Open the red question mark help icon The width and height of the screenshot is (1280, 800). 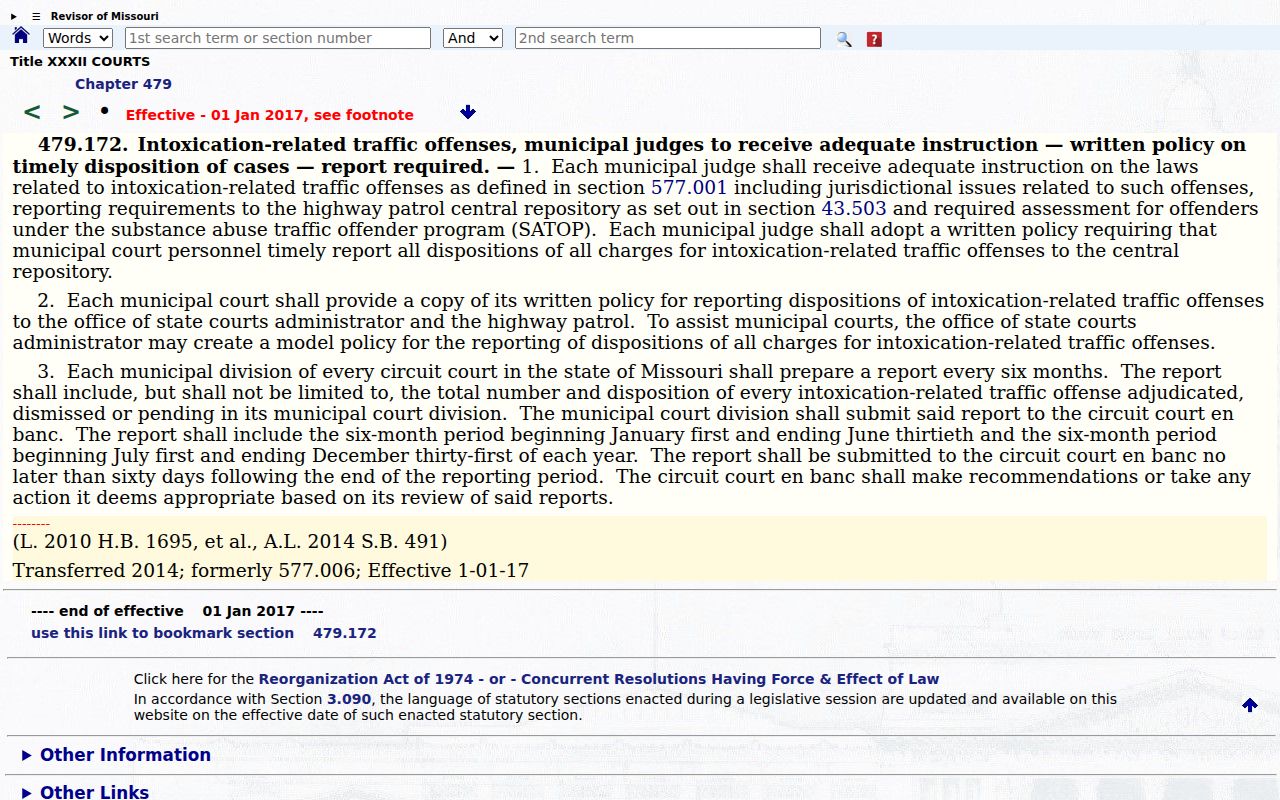(x=874, y=39)
